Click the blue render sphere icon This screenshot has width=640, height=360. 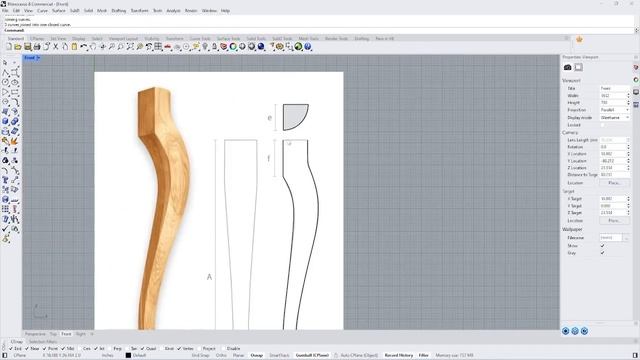click(x=261, y=47)
